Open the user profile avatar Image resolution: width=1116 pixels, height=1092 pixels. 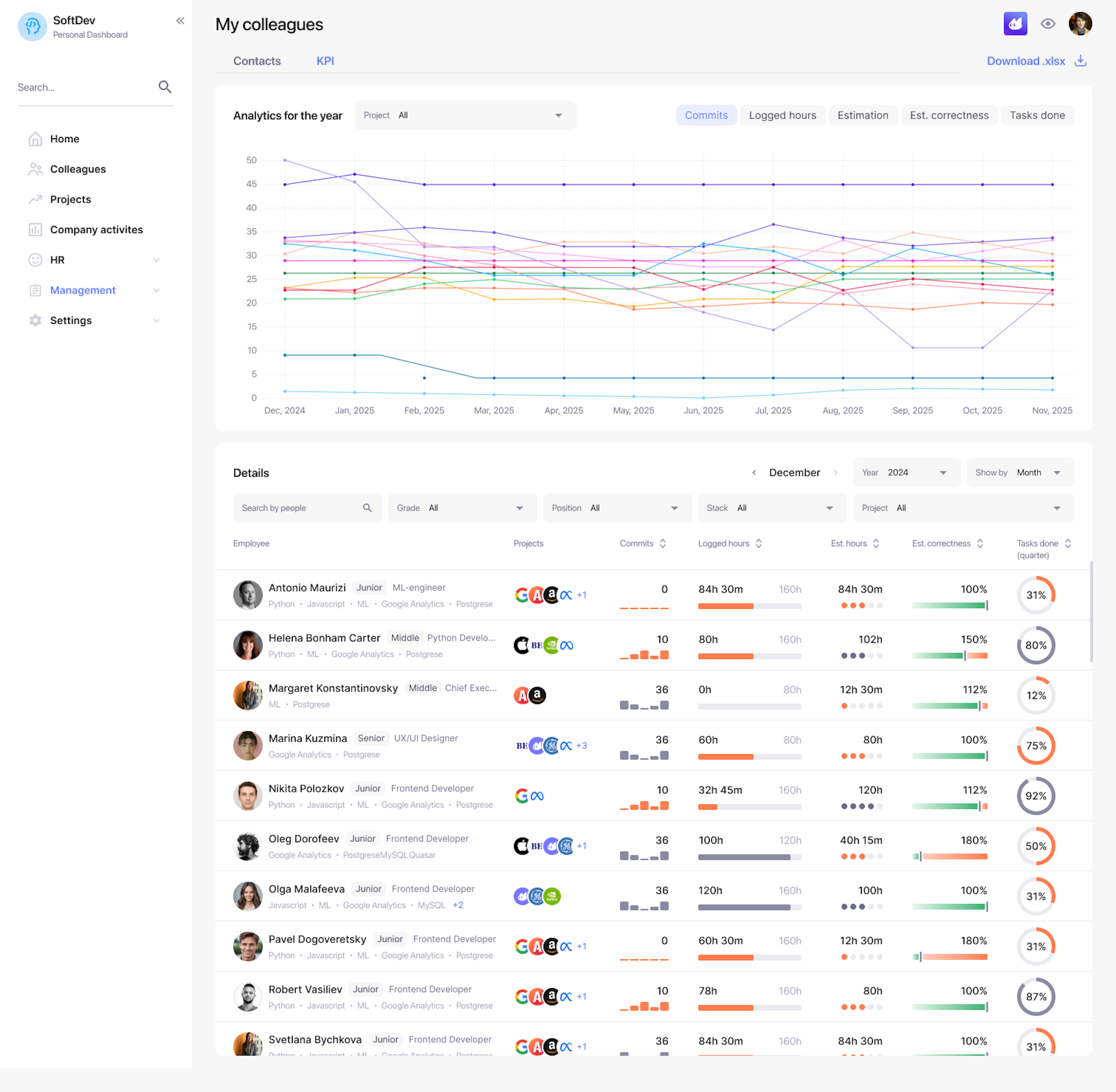coord(1080,24)
